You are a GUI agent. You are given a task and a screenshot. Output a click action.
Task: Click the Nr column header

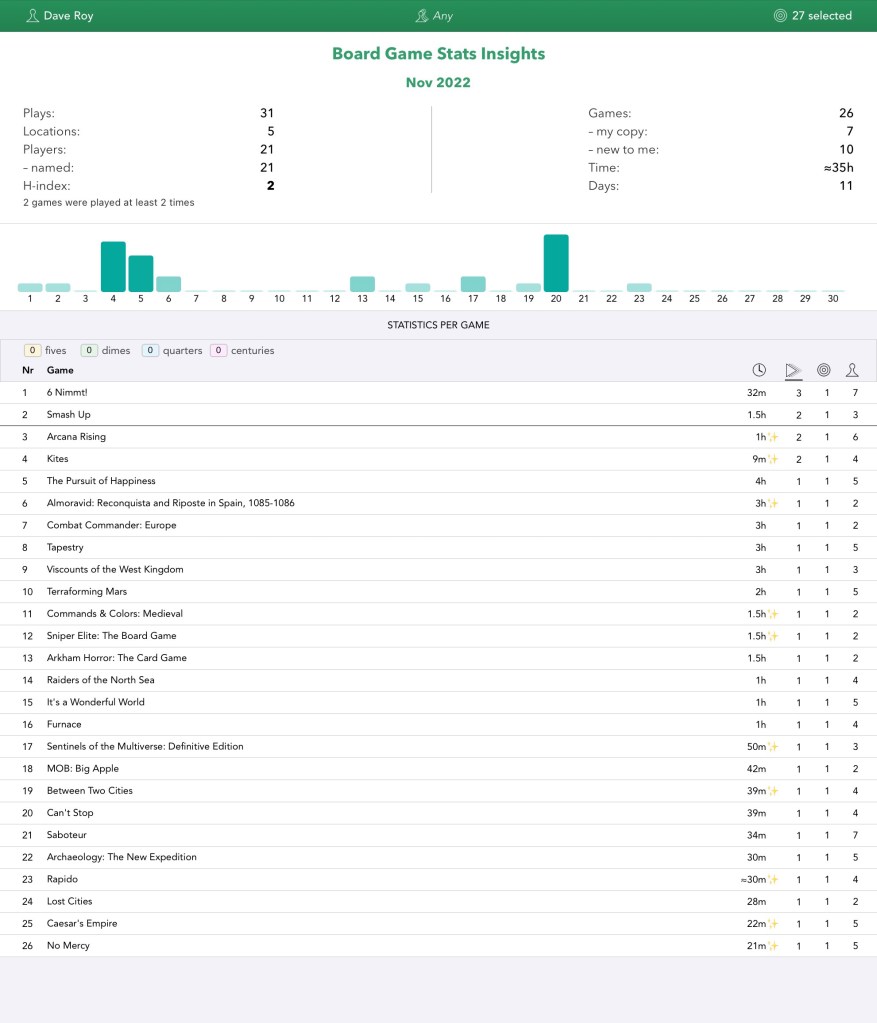tap(27, 370)
